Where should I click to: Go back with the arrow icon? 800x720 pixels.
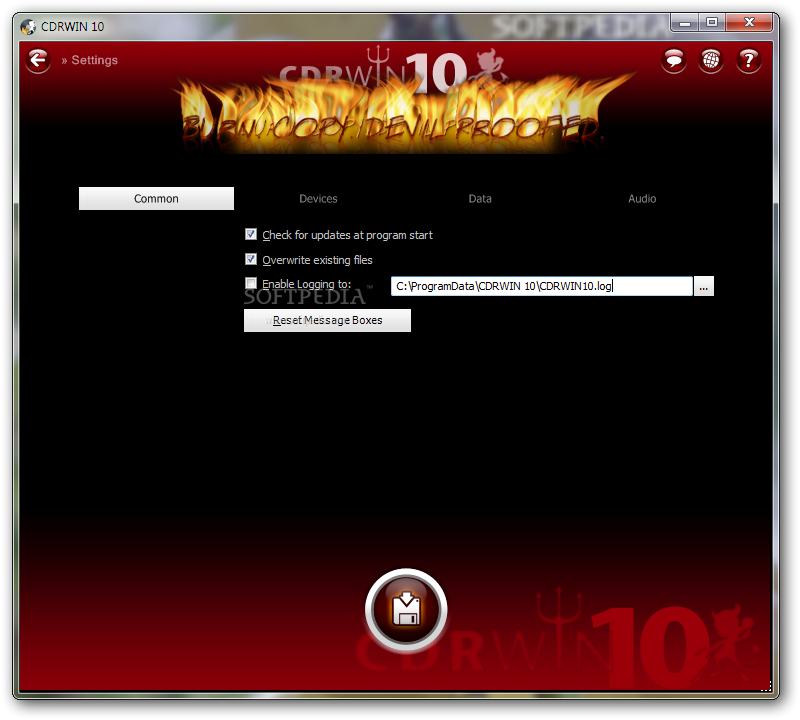[x=38, y=61]
